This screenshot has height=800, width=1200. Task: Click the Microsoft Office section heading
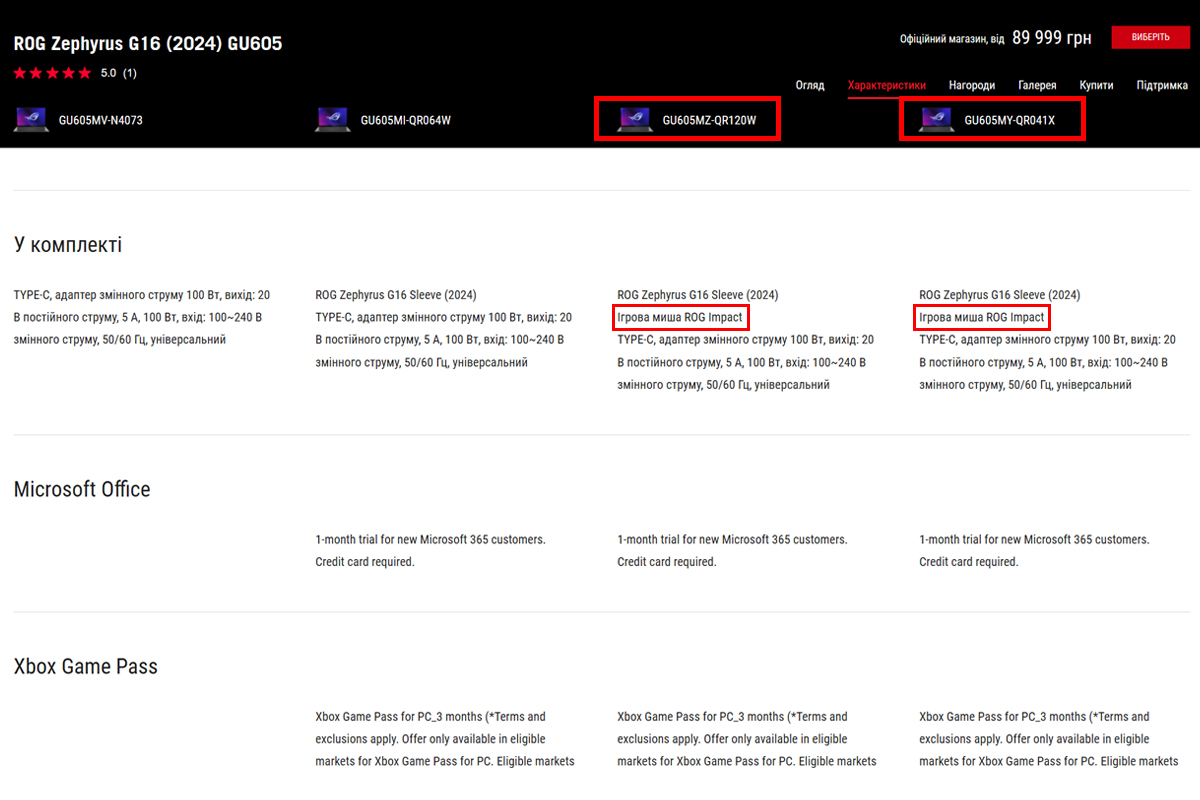coord(82,489)
